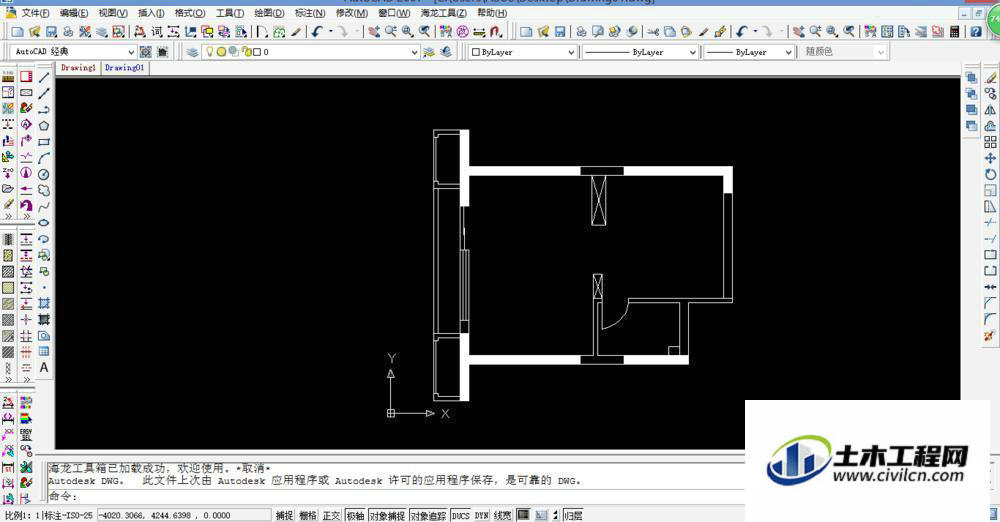The width and height of the screenshot is (1000, 522).
Task: Select the Table tool in draw toolbar
Action: click(44, 351)
